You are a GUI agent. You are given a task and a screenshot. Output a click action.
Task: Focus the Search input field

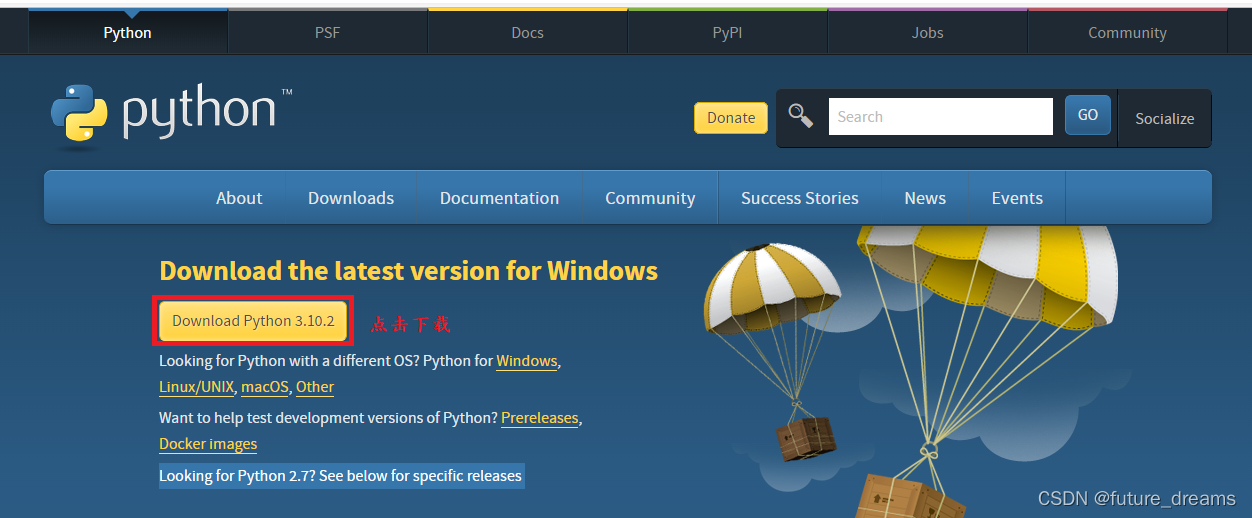(x=940, y=116)
